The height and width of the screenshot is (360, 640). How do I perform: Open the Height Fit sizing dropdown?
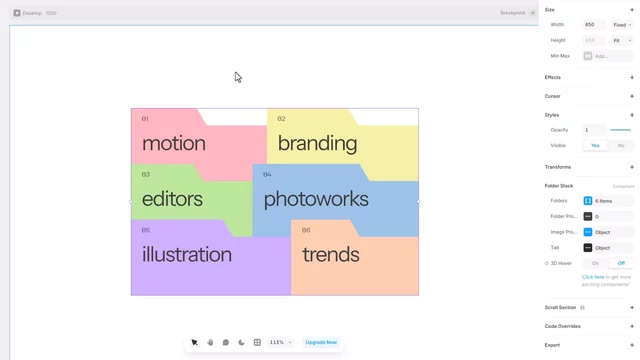click(x=622, y=40)
